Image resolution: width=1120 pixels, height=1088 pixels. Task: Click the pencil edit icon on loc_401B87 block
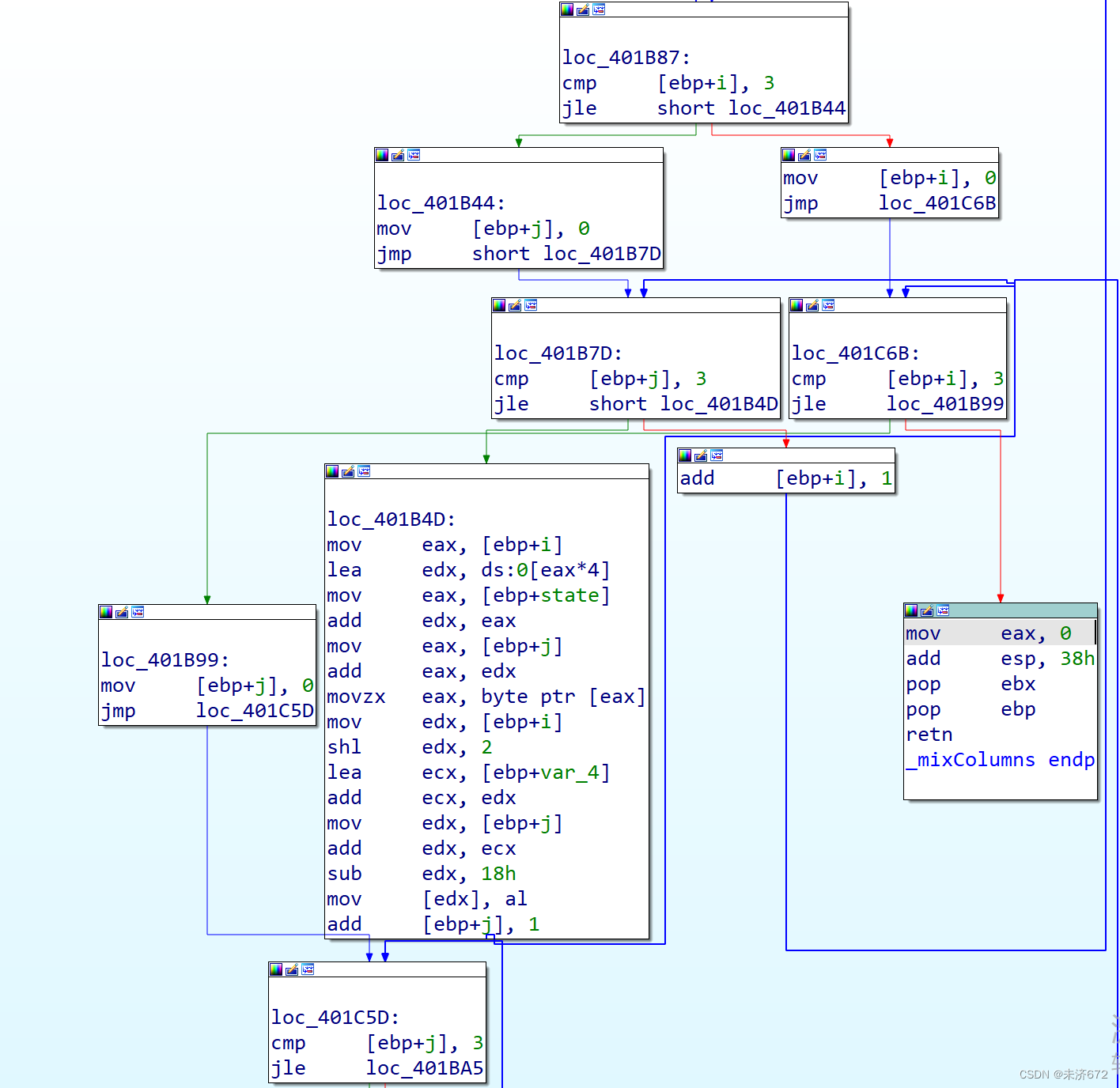tap(583, 9)
